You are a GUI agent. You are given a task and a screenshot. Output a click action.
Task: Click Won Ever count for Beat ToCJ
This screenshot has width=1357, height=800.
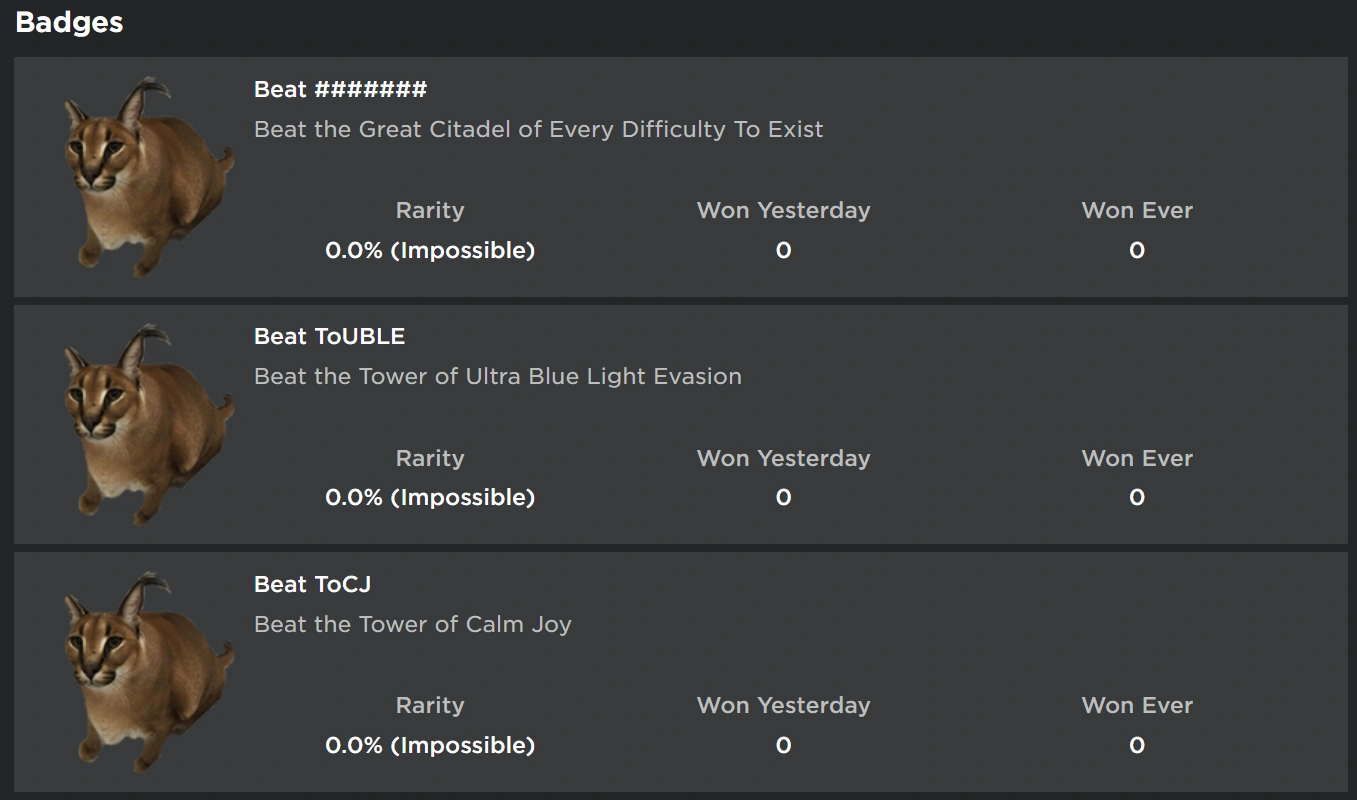click(1137, 746)
